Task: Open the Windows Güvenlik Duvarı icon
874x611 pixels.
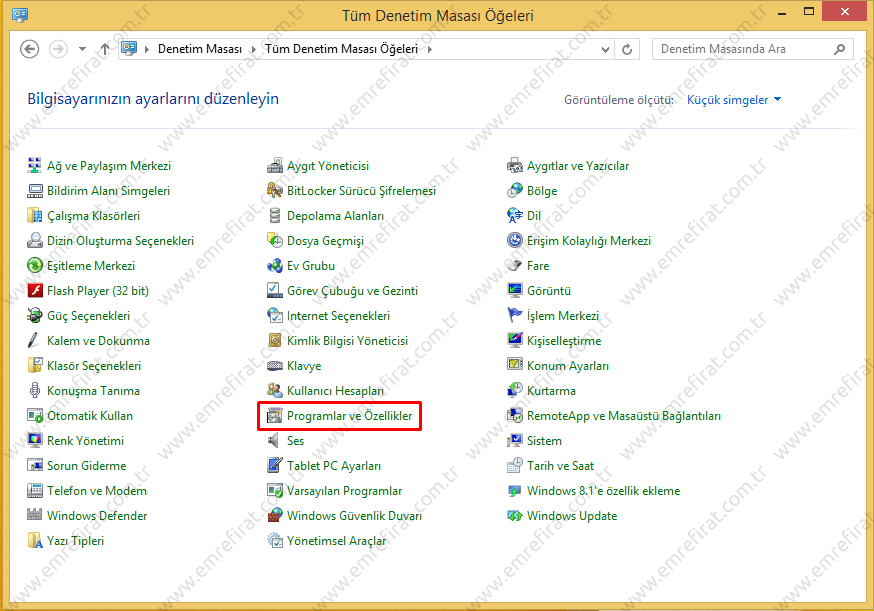Action: (x=275, y=516)
